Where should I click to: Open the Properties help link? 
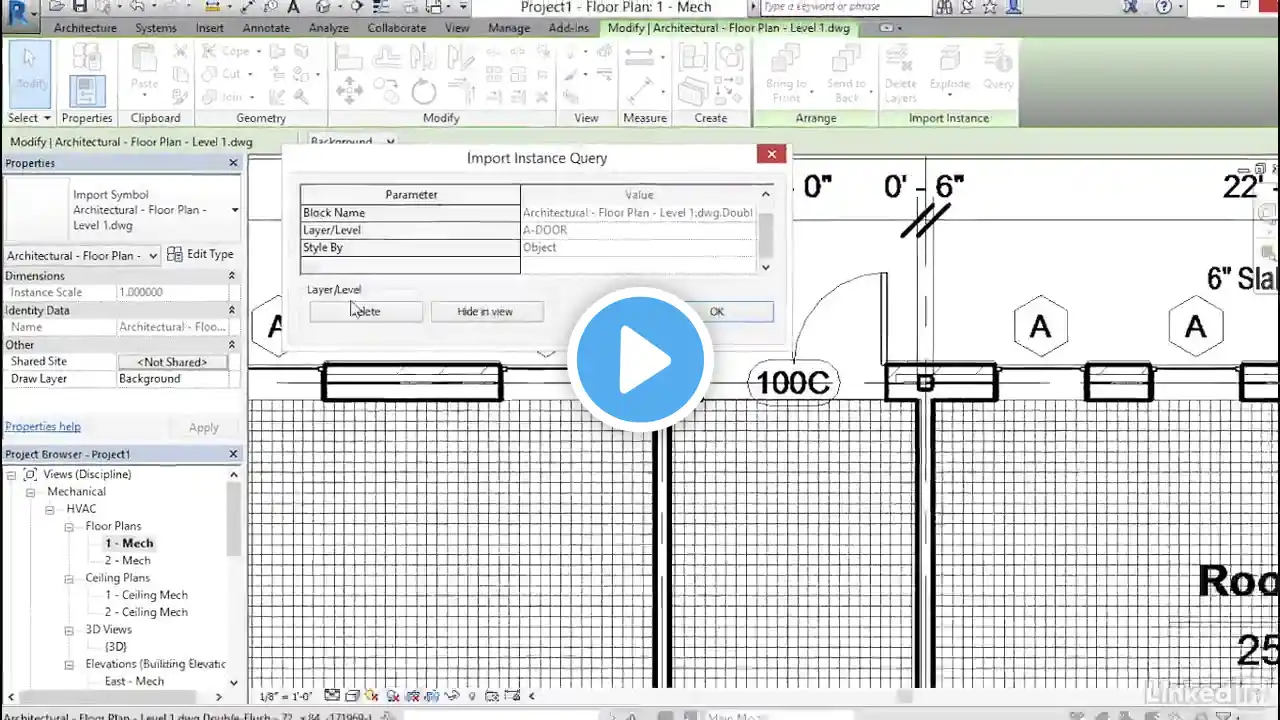pyautogui.click(x=42, y=427)
